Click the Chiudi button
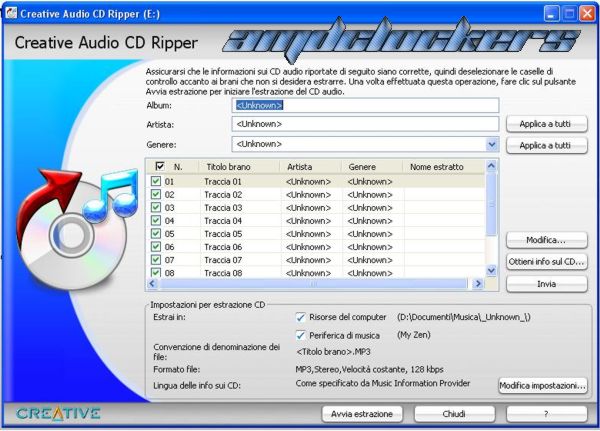The image size is (600, 431). point(454,413)
